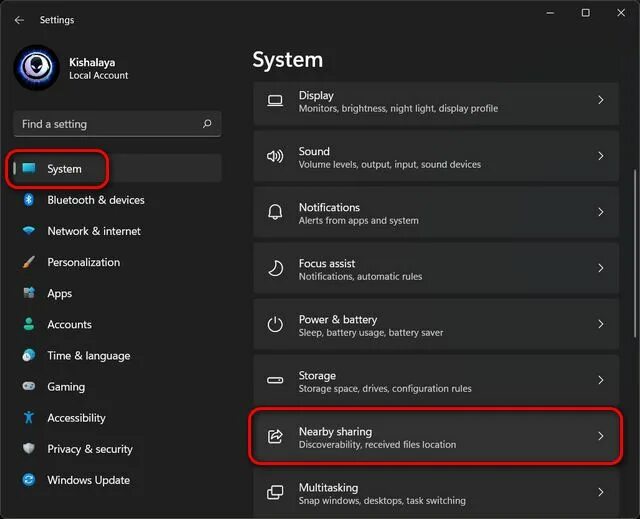640x519 pixels.
Task: Select Apps in the sidebar
Action: [x=60, y=293]
